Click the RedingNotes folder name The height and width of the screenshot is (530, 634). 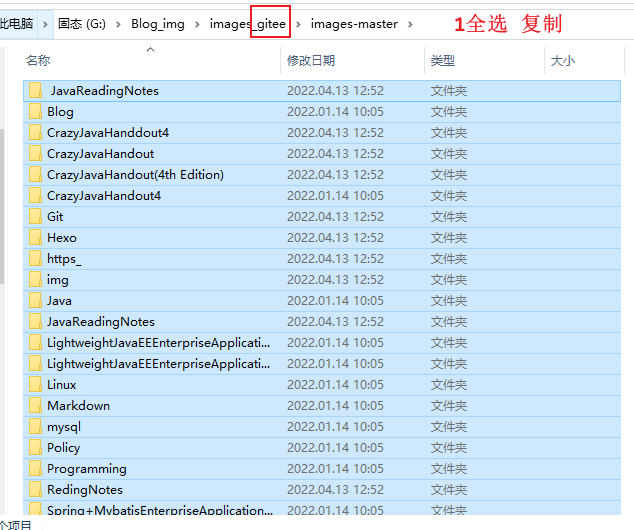coord(85,490)
